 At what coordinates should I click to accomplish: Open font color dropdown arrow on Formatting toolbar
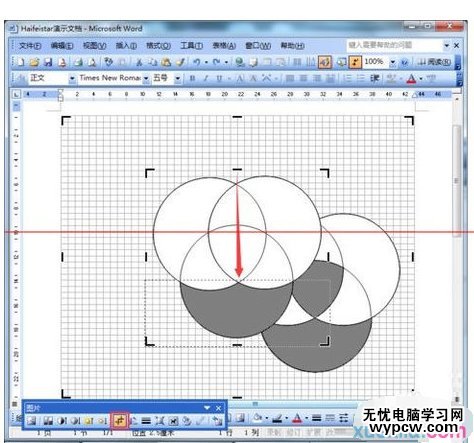tap(421, 79)
